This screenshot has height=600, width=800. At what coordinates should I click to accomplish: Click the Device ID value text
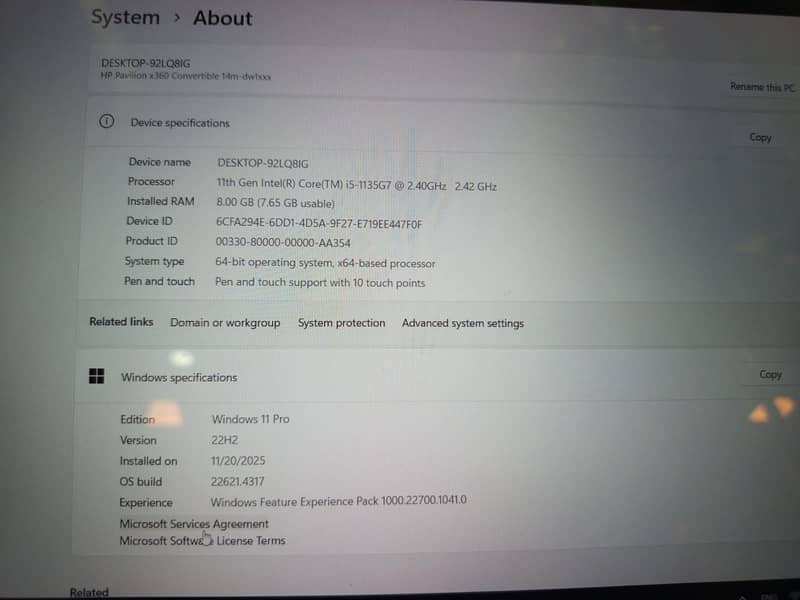pos(319,223)
